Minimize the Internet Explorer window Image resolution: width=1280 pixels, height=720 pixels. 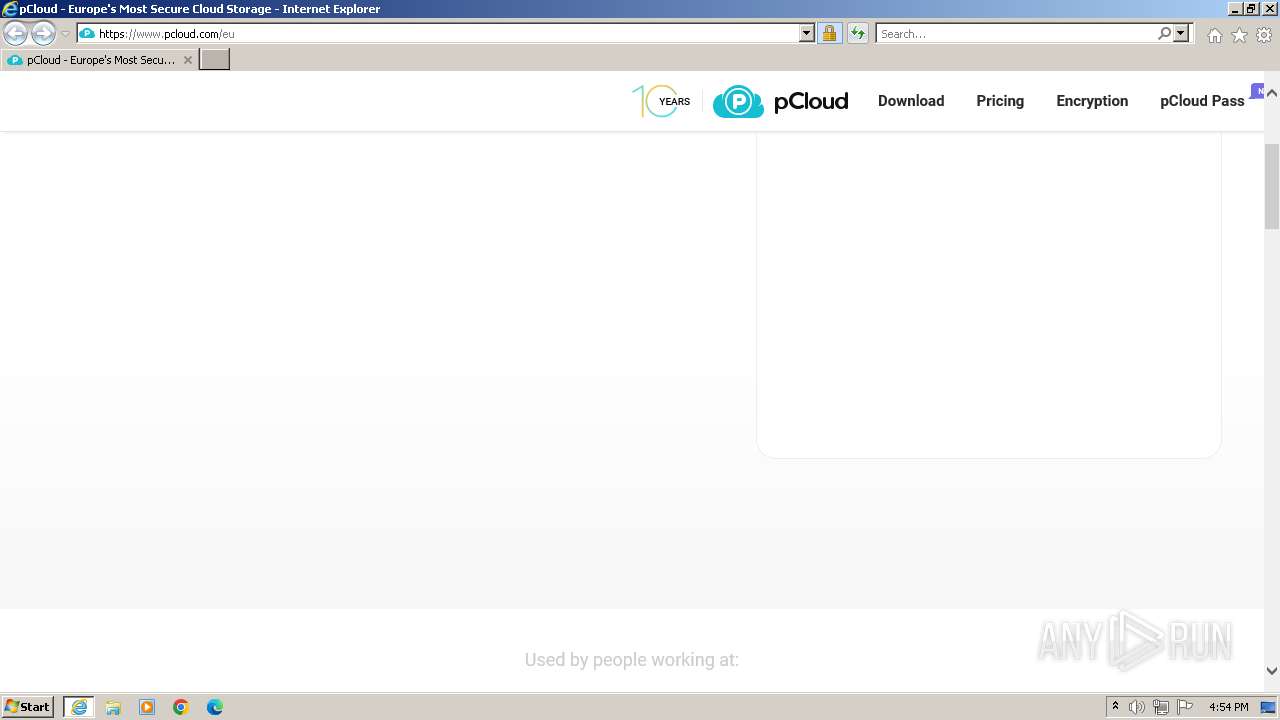(1234, 8)
